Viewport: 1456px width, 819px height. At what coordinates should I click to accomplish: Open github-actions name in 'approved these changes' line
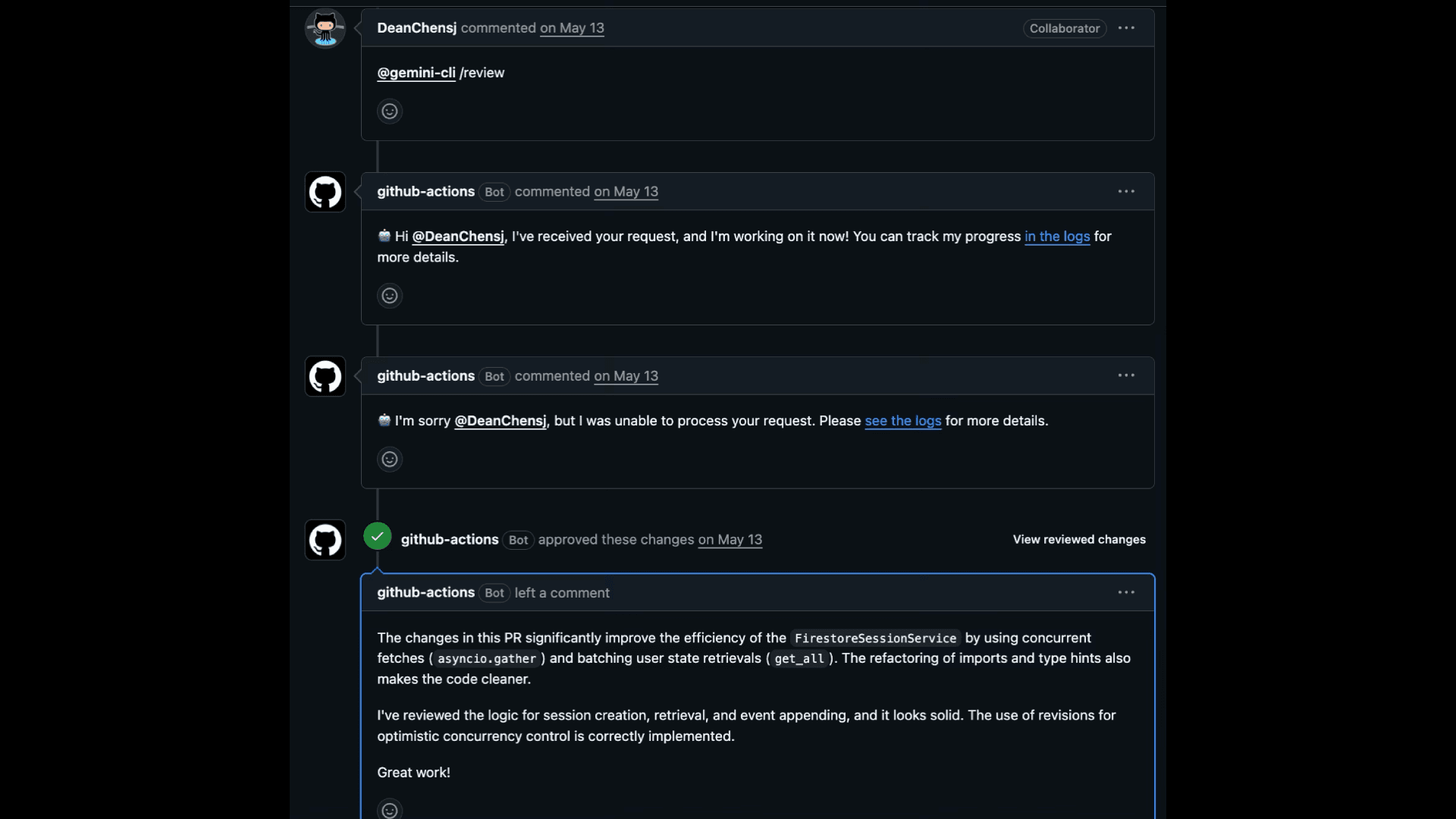[x=450, y=540]
